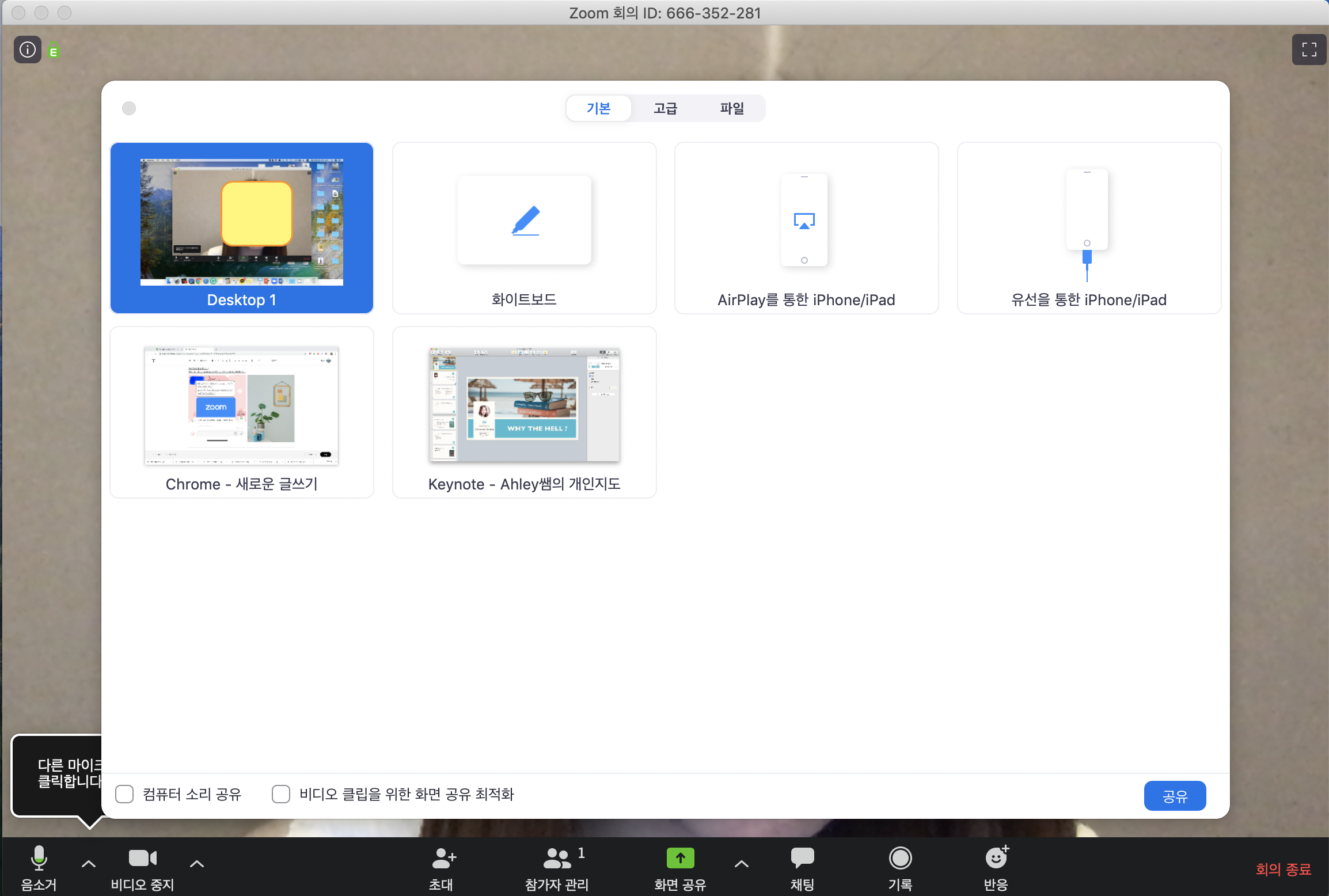Open the manage participants panel icon
Image resolution: width=1329 pixels, height=896 pixels.
(x=557, y=858)
